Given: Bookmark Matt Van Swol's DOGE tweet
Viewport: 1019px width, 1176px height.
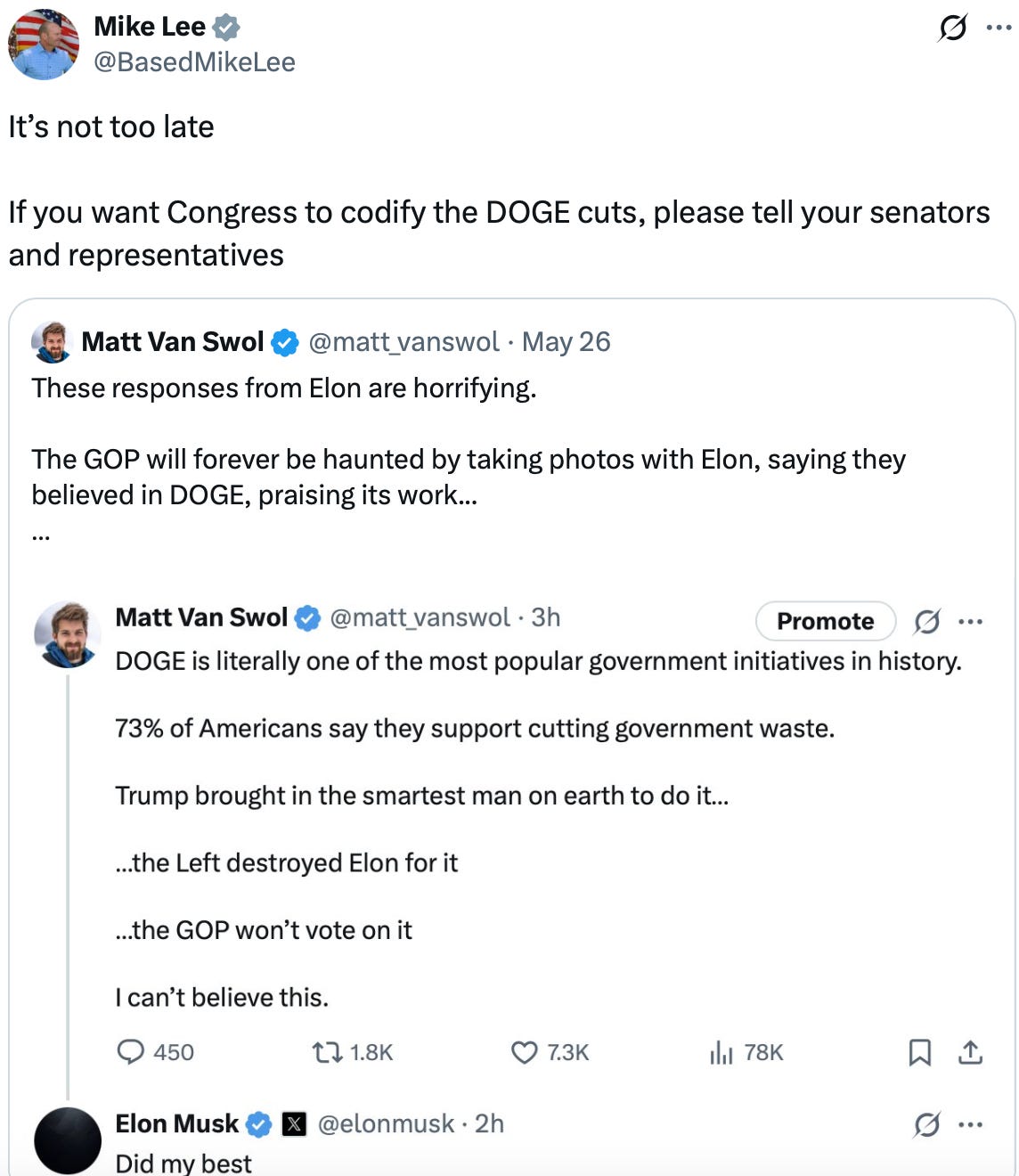Looking at the screenshot, I should [x=919, y=1052].
